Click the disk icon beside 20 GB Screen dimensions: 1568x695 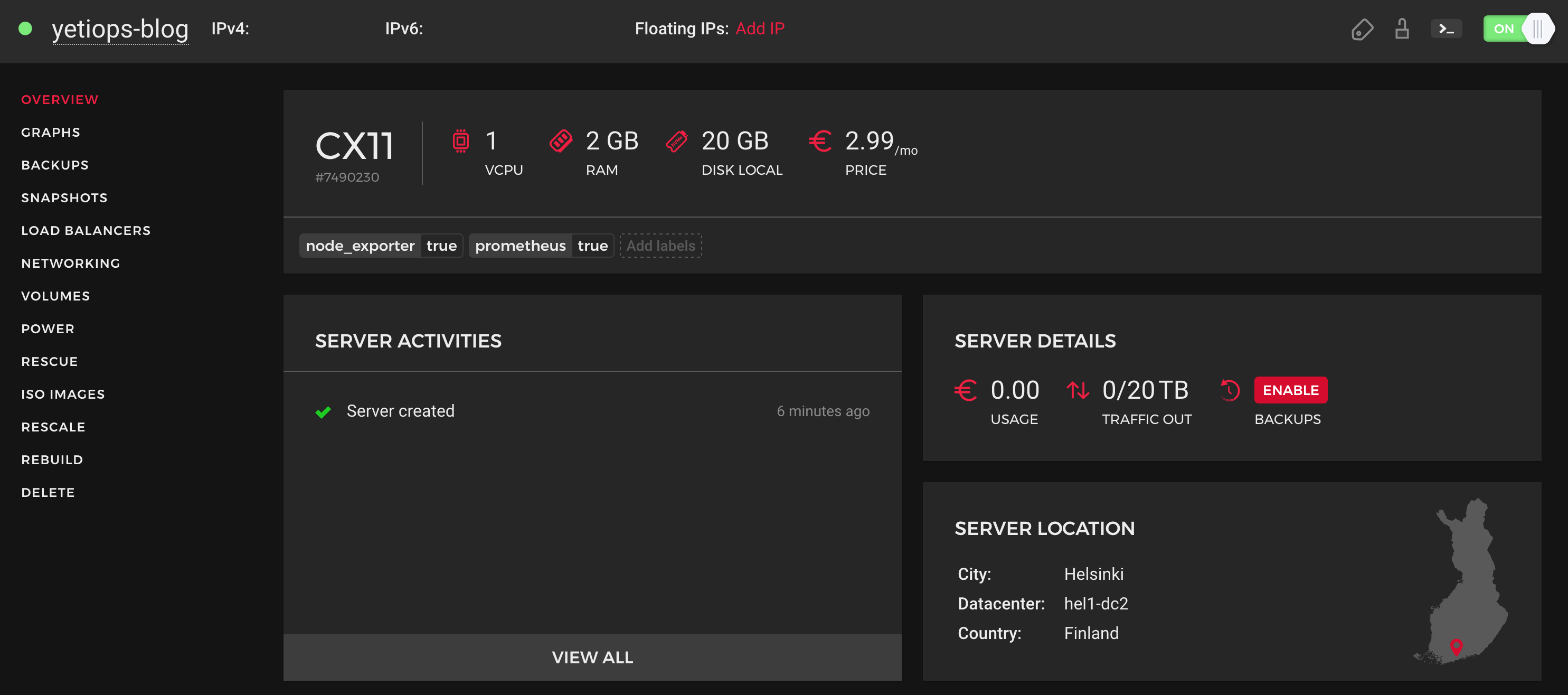click(x=676, y=140)
